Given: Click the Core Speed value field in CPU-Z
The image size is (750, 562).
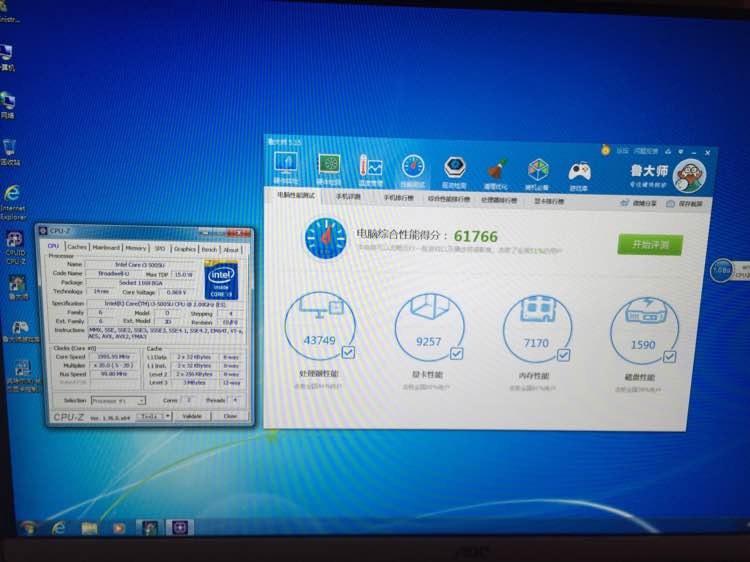Looking at the screenshot, I should pyautogui.click(x=114, y=356).
